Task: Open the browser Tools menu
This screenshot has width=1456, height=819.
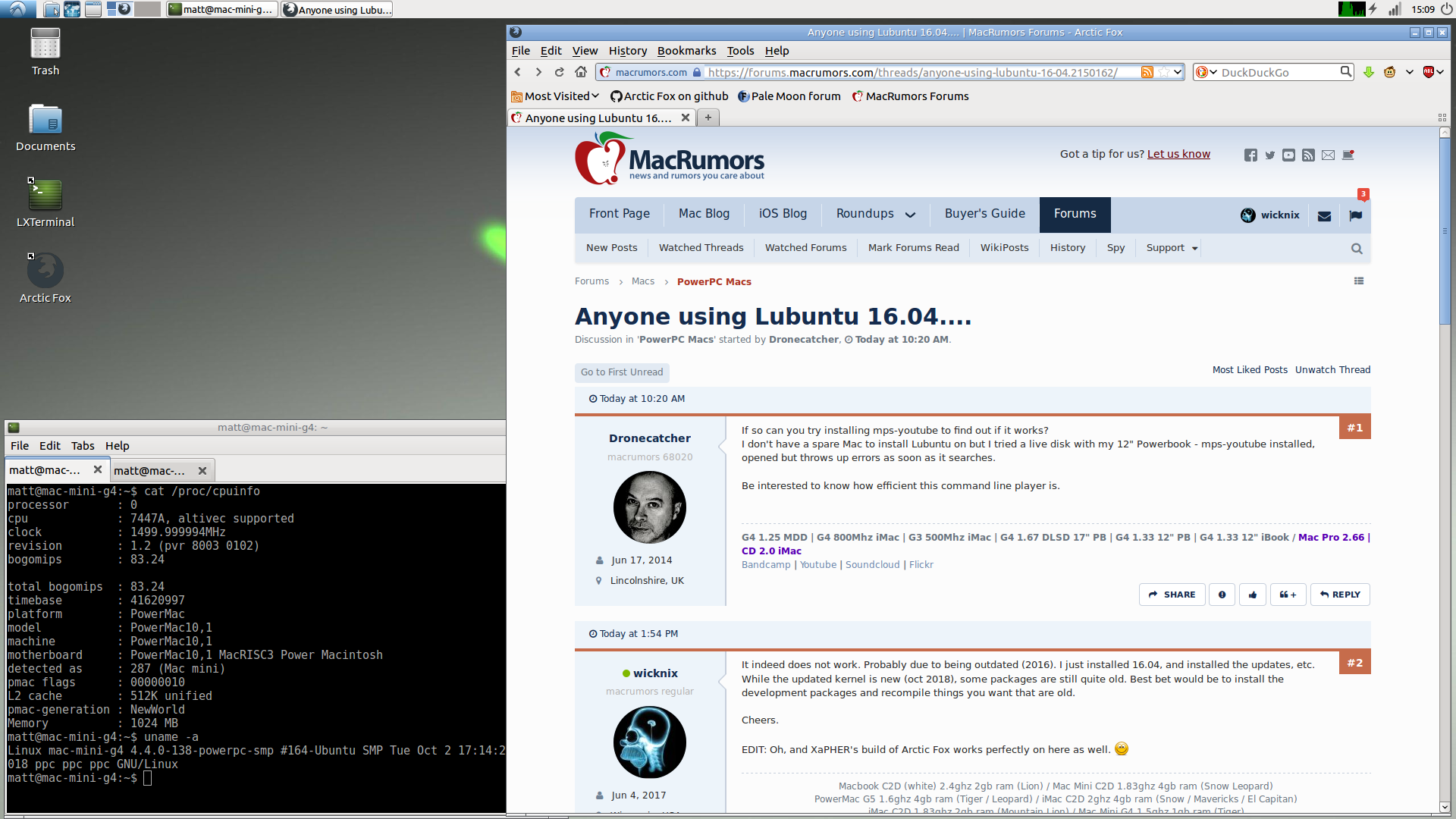Action: [740, 51]
